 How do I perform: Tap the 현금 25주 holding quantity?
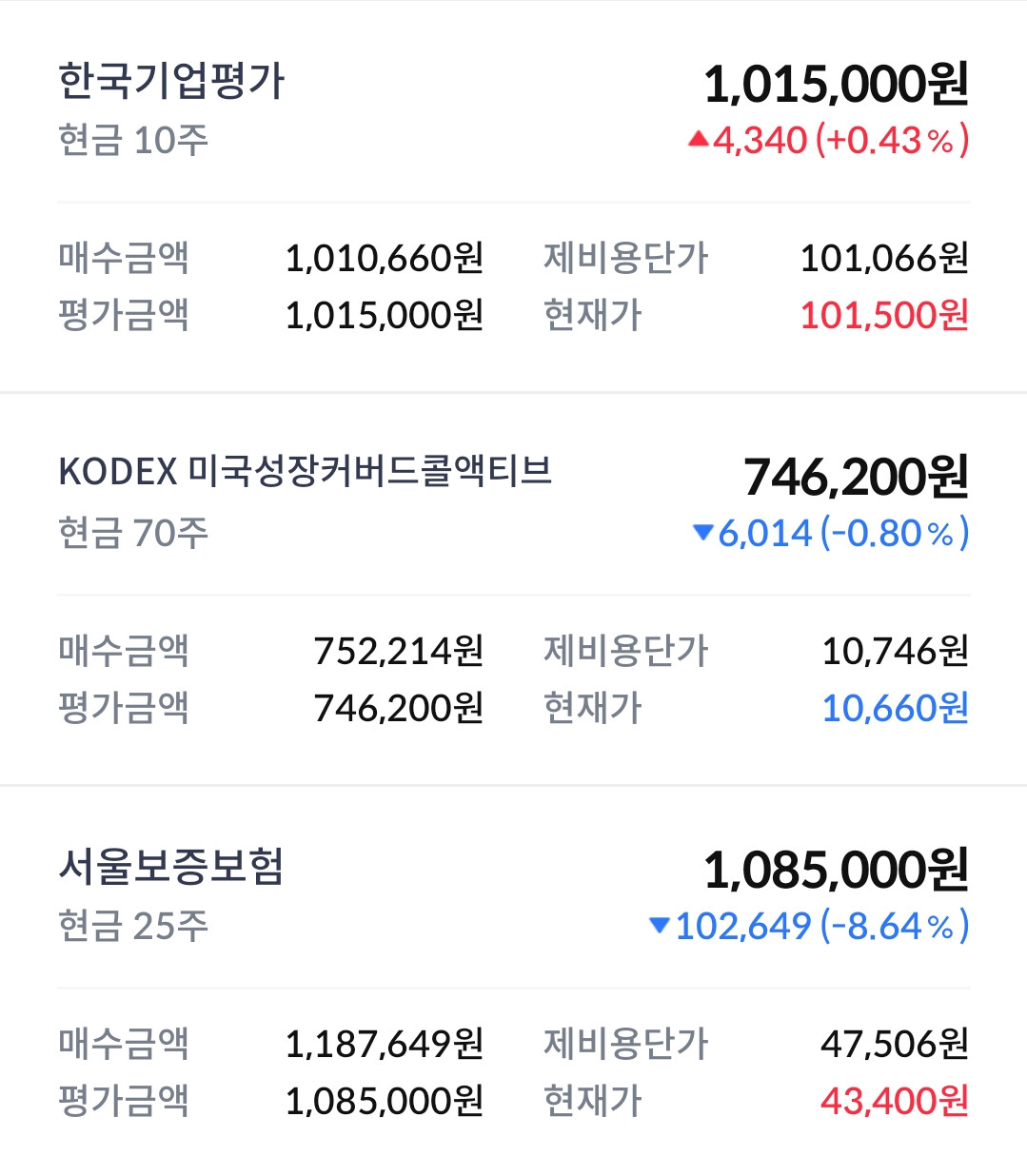pyautogui.click(x=133, y=926)
